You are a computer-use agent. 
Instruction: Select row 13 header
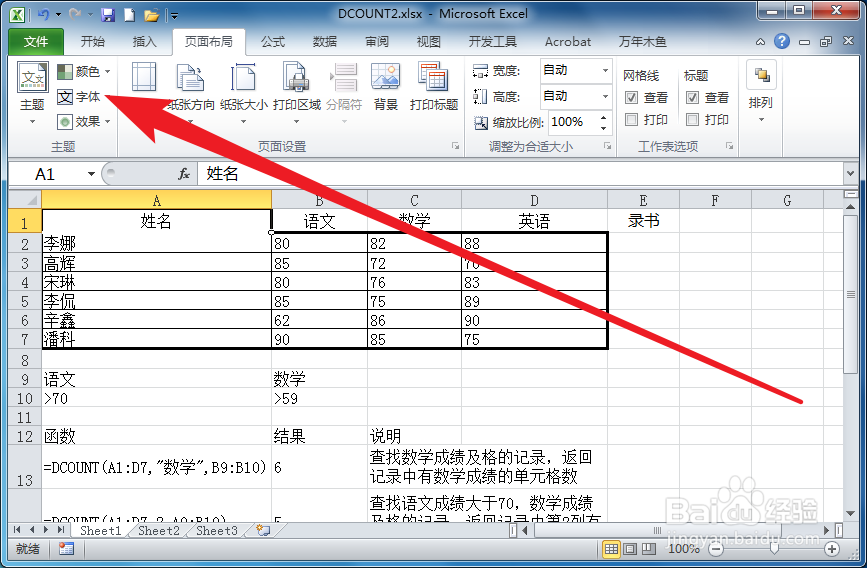(x=25, y=467)
